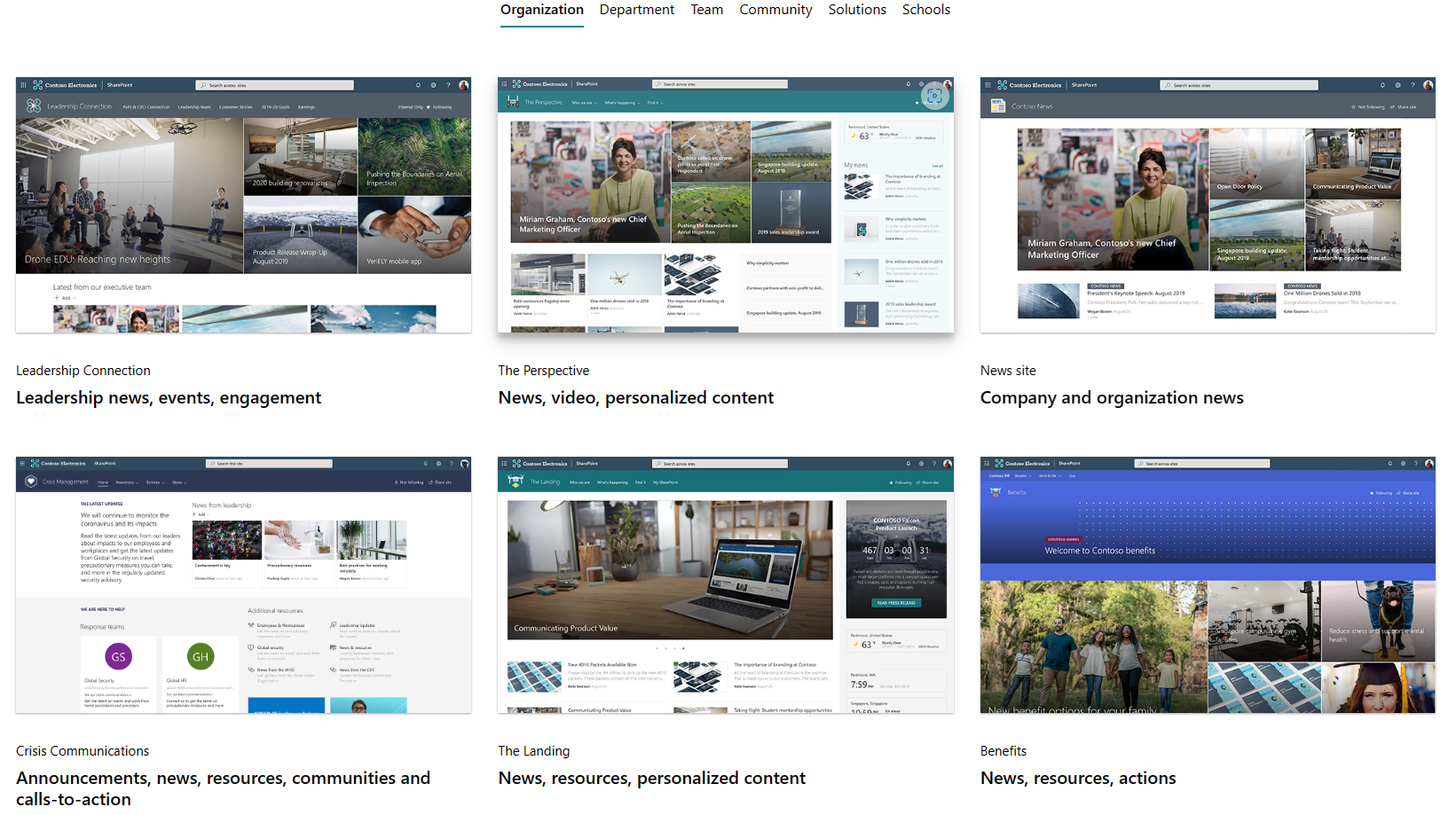The height and width of the screenshot is (815, 1456).
Task: Click the visual search icon on The Perspective preview
Action: (933, 96)
